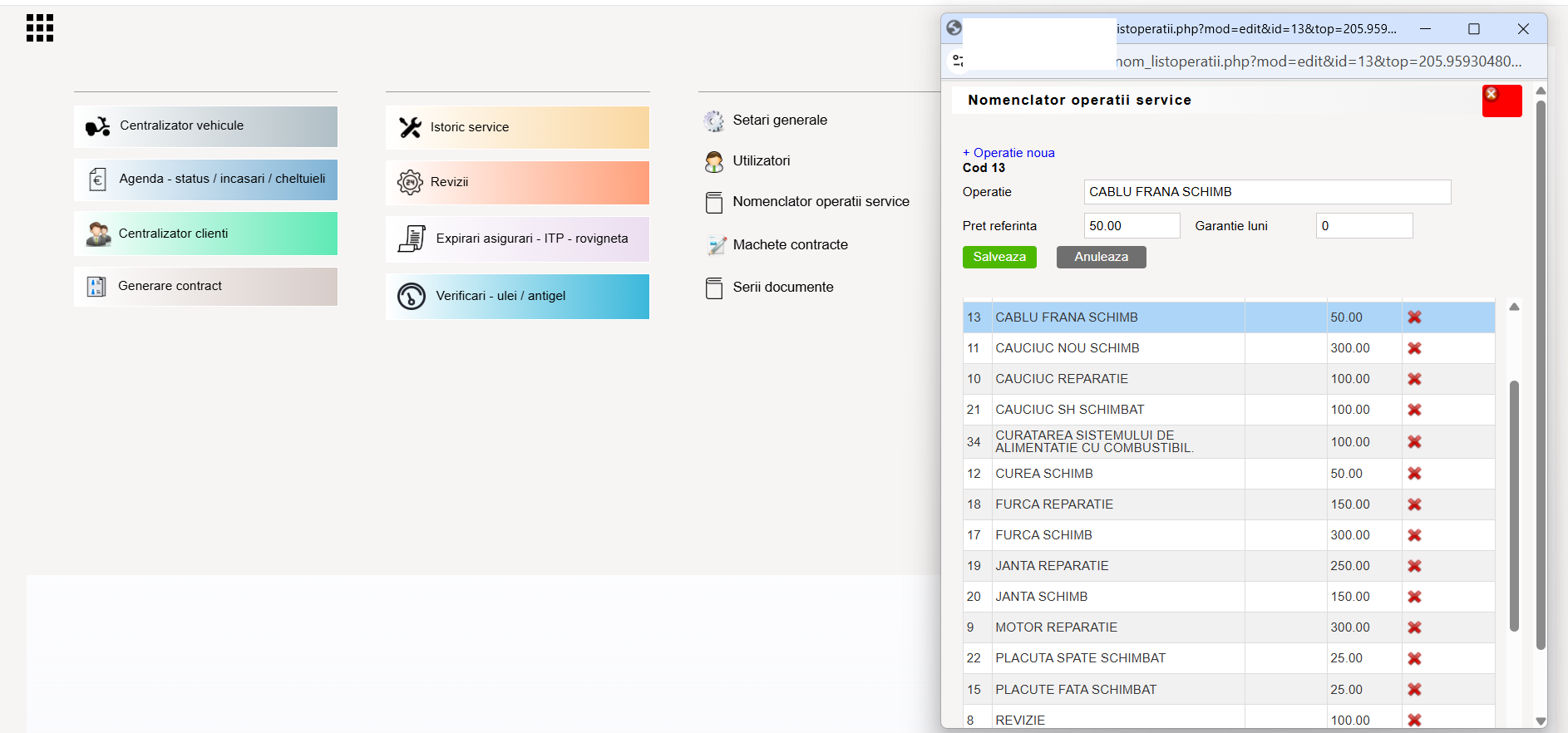Open Machete contracte menu entry
The height and width of the screenshot is (733, 1568).
pos(790,245)
